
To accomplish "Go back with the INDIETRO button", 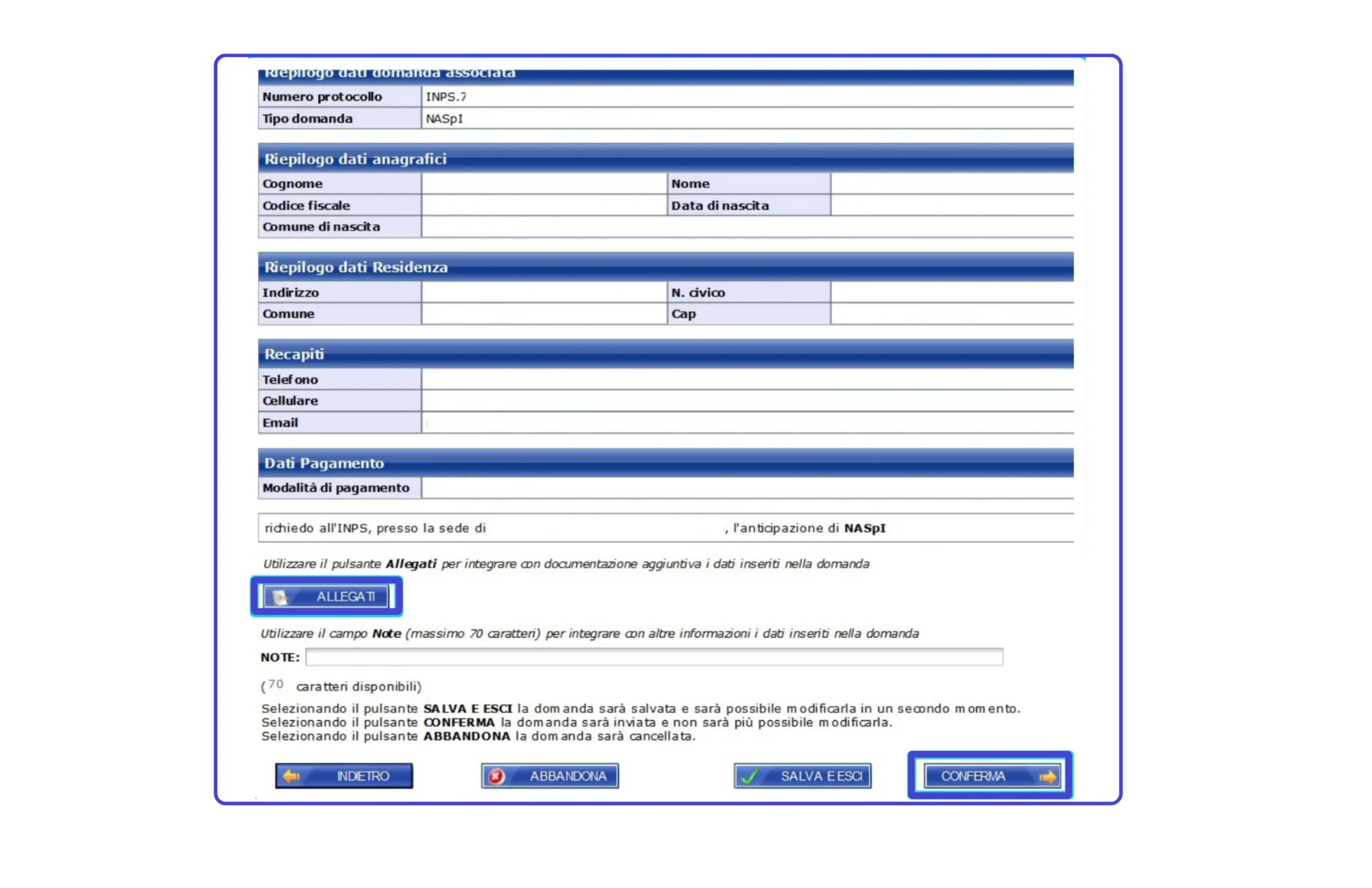I will (344, 776).
